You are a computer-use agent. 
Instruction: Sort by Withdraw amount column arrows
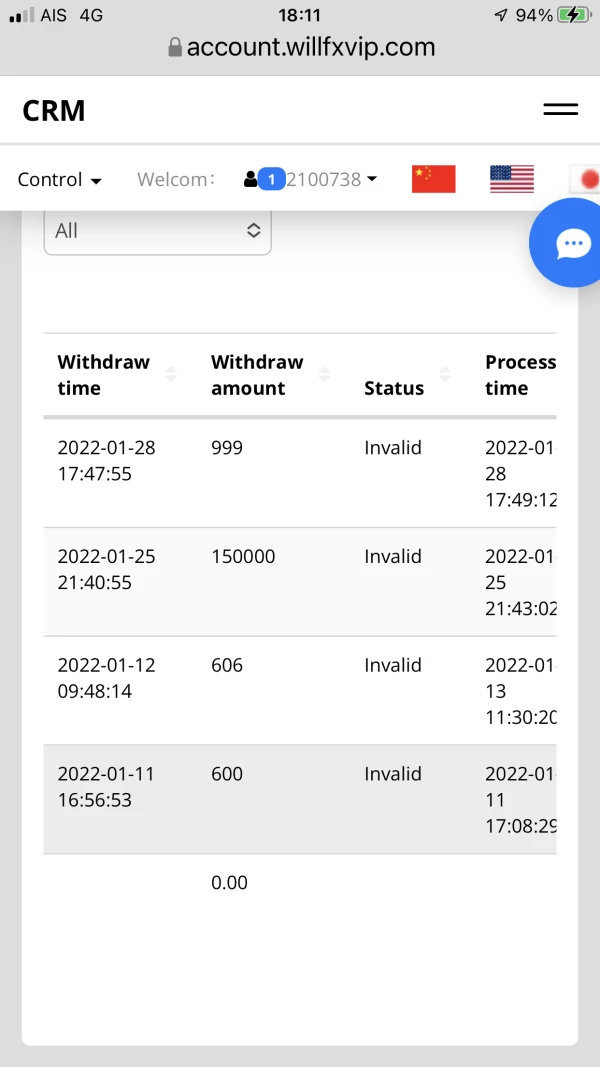pyautogui.click(x=324, y=375)
